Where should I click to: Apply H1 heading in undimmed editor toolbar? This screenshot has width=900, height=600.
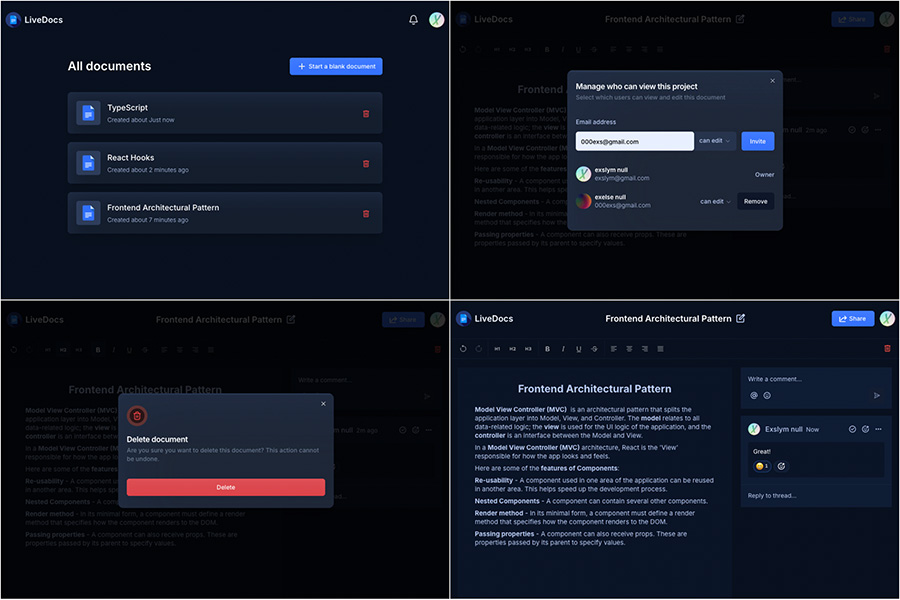[x=497, y=349]
